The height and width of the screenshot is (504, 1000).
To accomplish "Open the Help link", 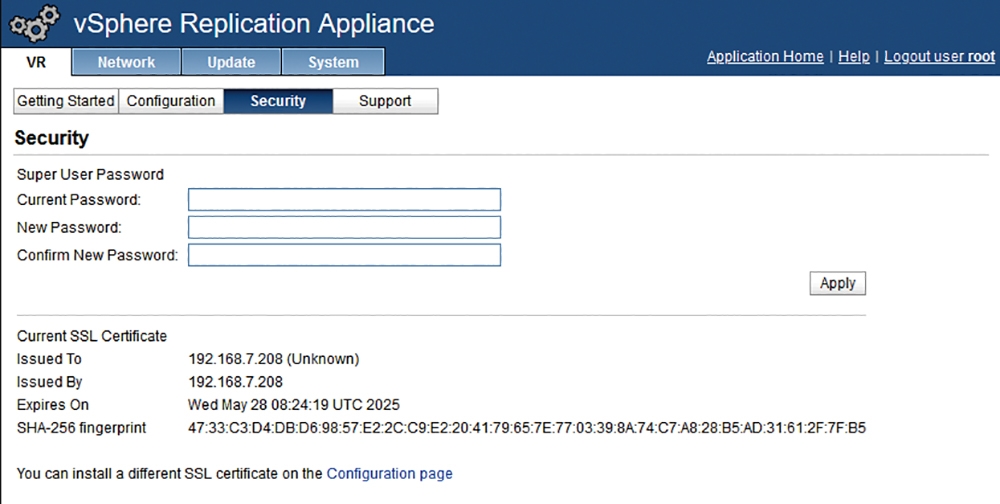I will [x=854, y=56].
